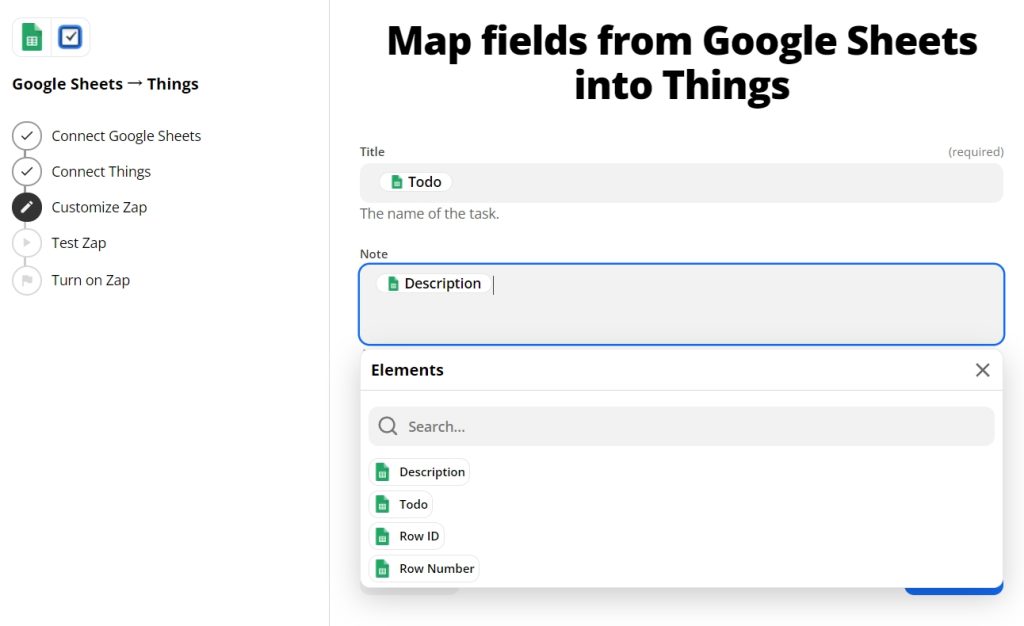Viewport: 1024px width, 626px height.
Task: Insert the Row Number element
Action: (424, 569)
